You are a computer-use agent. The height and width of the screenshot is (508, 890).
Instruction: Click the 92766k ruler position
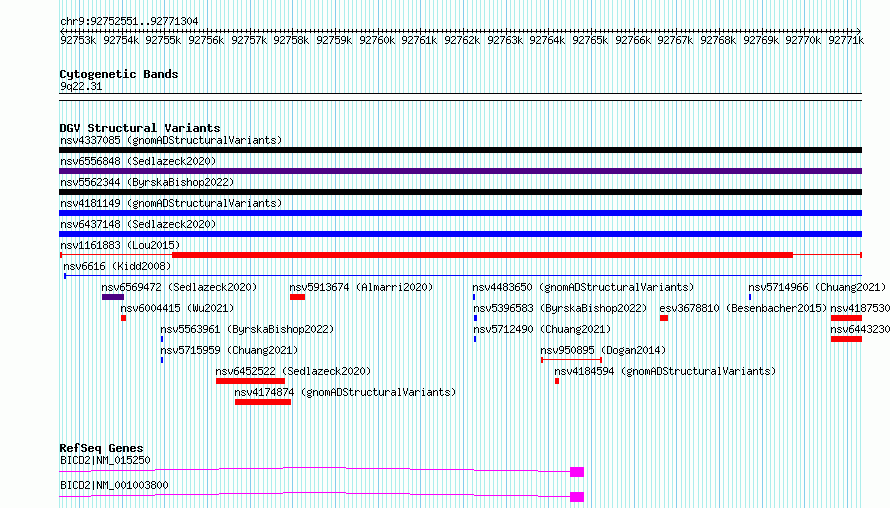tap(633, 40)
